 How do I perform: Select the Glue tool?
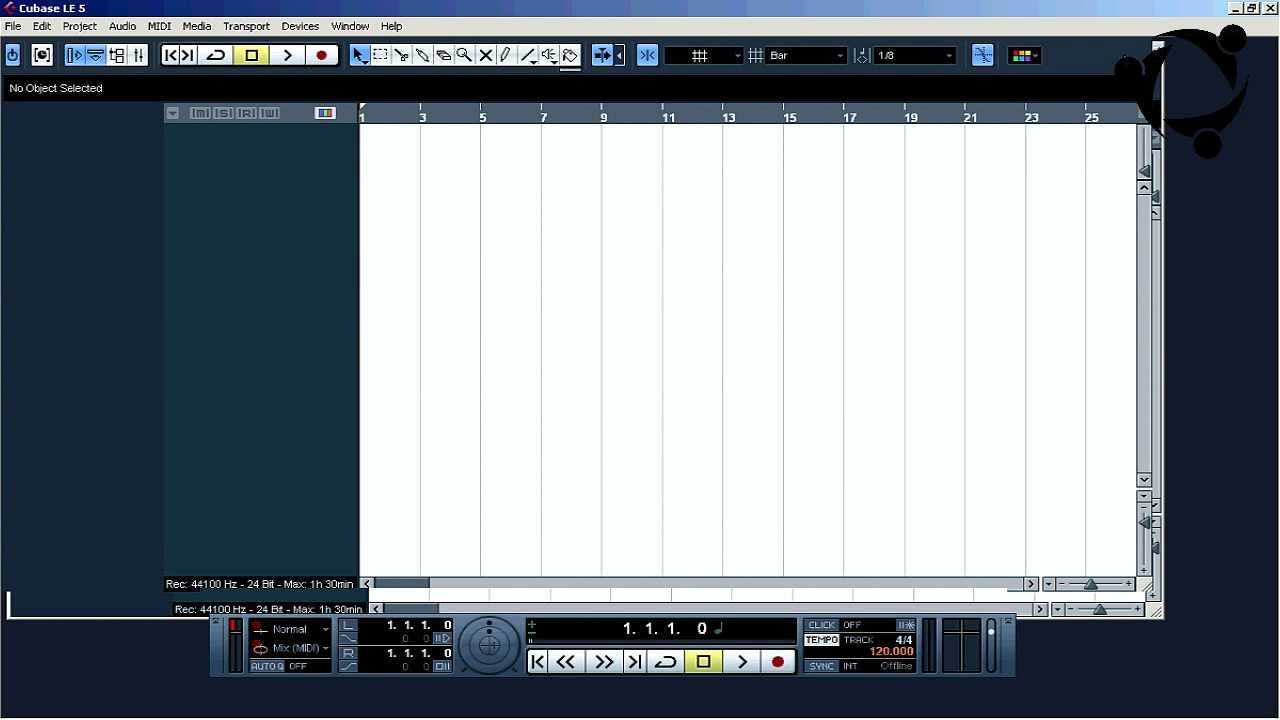423,56
